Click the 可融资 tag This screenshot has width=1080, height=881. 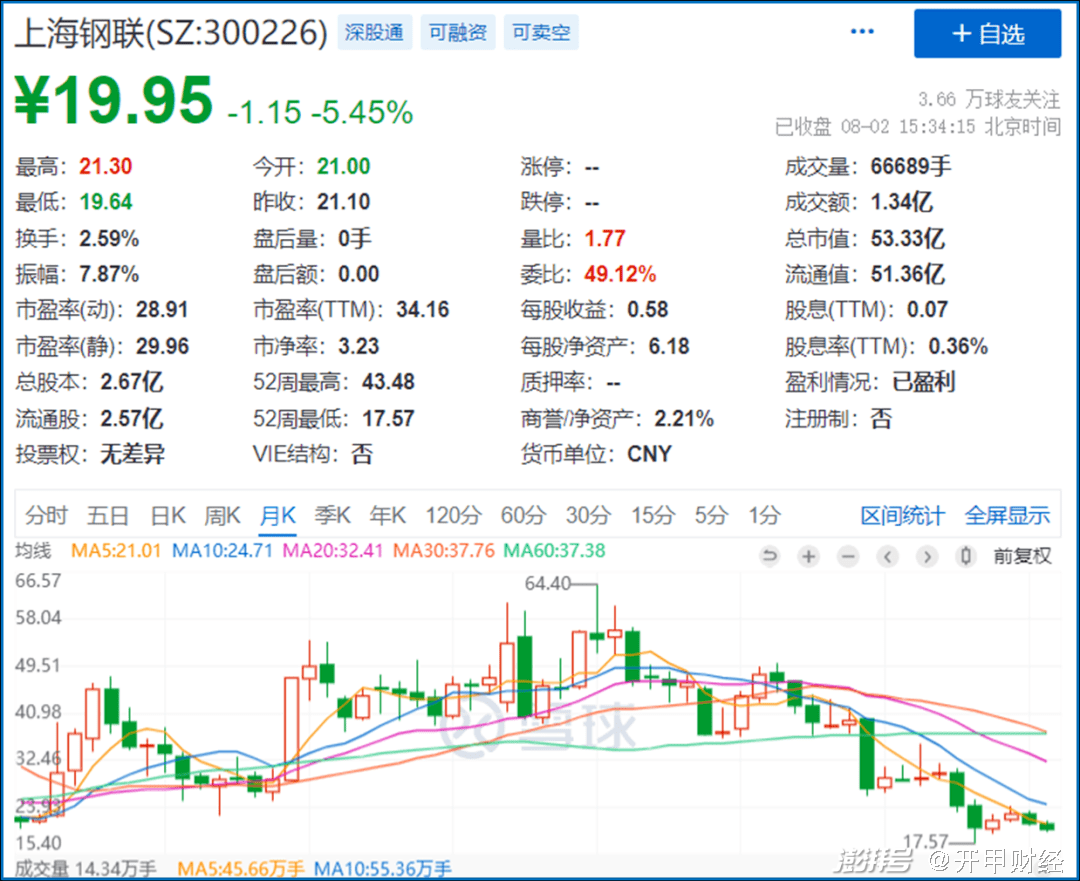(x=457, y=33)
